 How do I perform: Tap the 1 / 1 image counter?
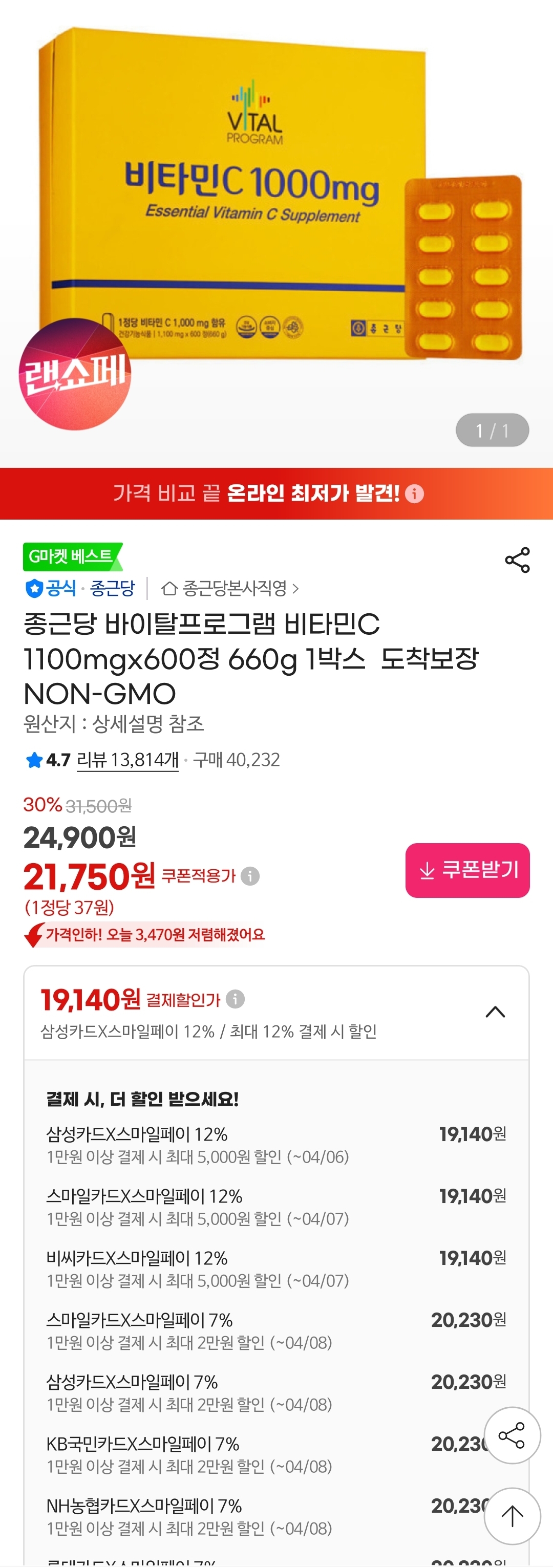click(x=492, y=431)
